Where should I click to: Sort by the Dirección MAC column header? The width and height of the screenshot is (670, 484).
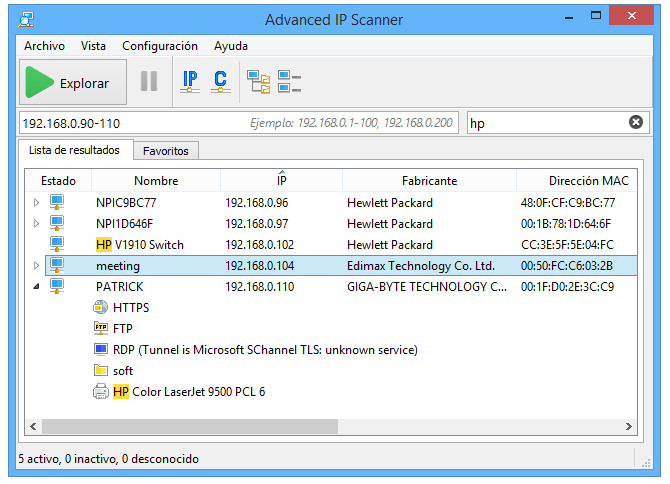pyautogui.click(x=577, y=181)
